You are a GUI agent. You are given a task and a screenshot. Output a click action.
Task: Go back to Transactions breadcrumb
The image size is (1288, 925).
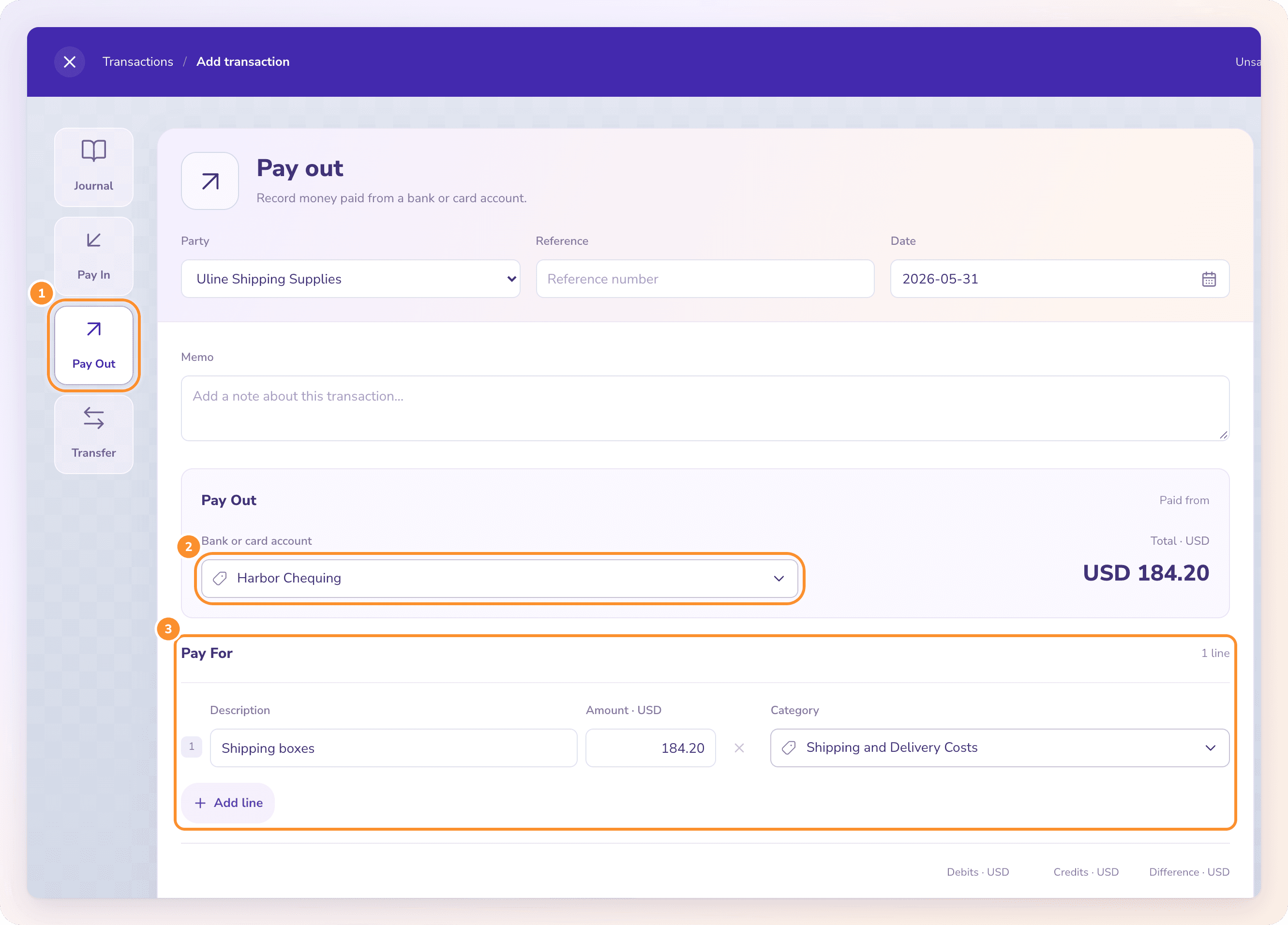point(138,61)
